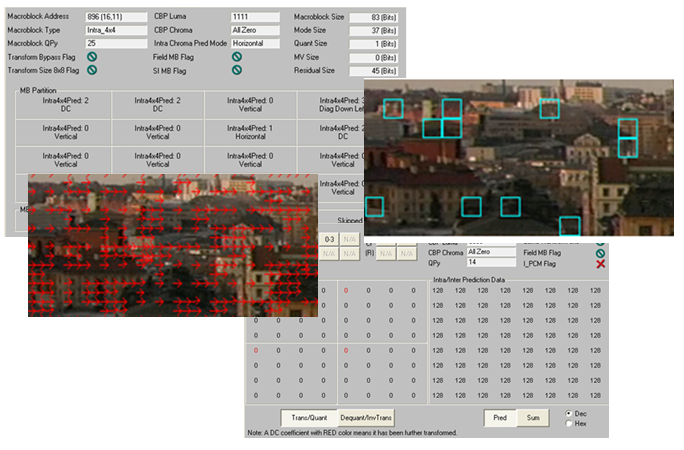The height and width of the screenshot is (450, 684).
Task: Select the Dec radio button
Action: [570, 413]
